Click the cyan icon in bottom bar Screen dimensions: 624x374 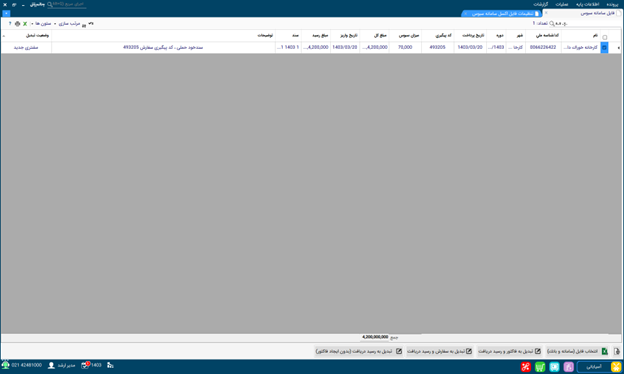554,366
